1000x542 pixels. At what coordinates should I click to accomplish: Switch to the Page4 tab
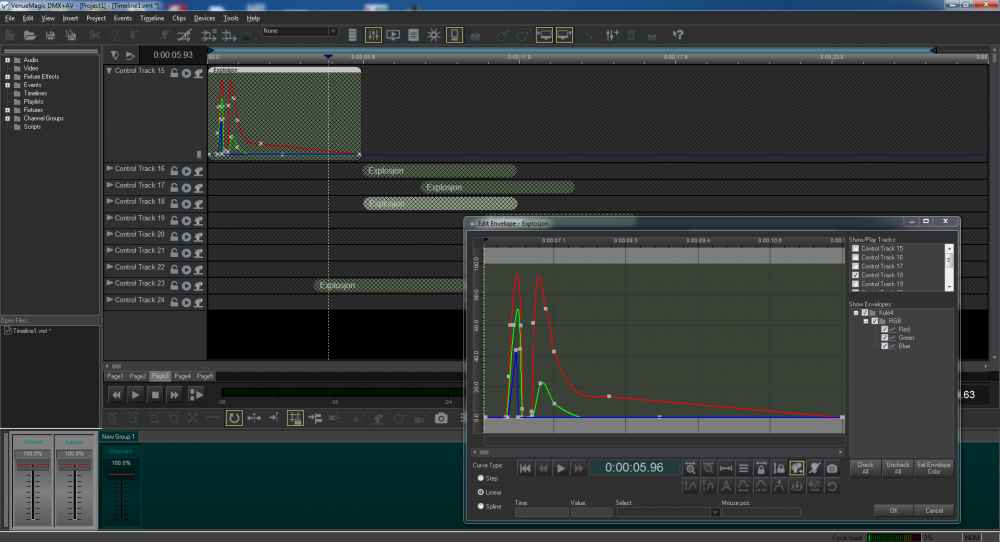click(x=183, y=376)
